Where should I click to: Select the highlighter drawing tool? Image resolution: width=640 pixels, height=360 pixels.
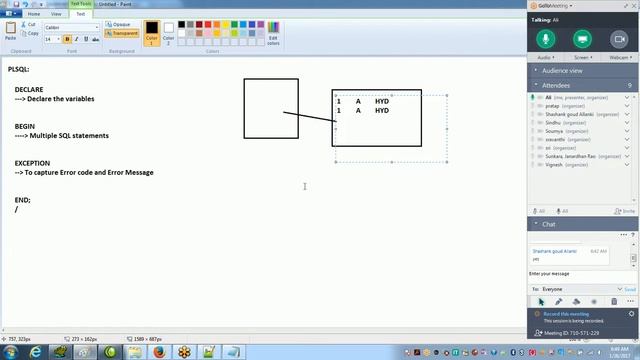coord(576,302)
